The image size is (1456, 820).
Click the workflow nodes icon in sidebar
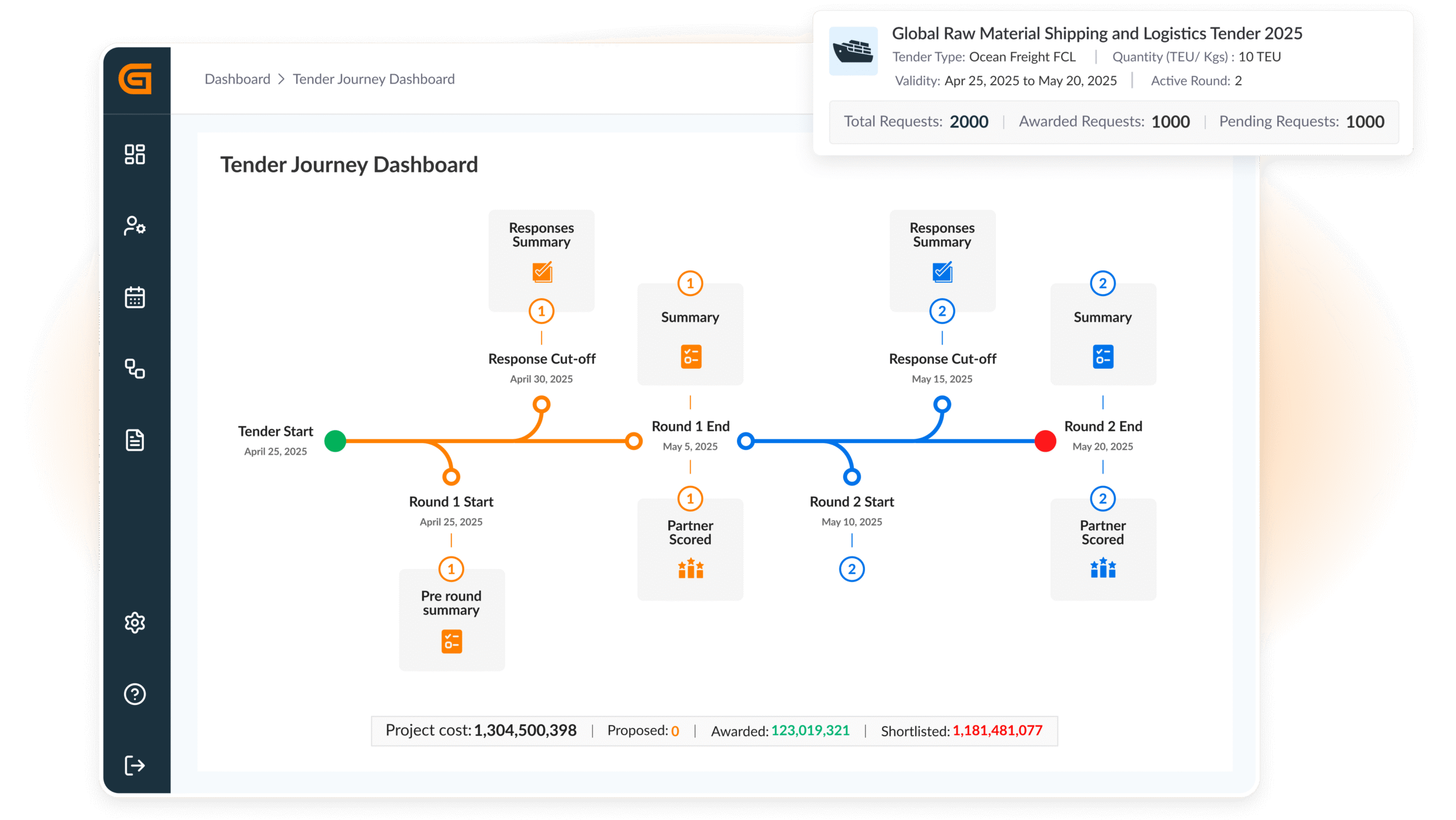point(135,369)
